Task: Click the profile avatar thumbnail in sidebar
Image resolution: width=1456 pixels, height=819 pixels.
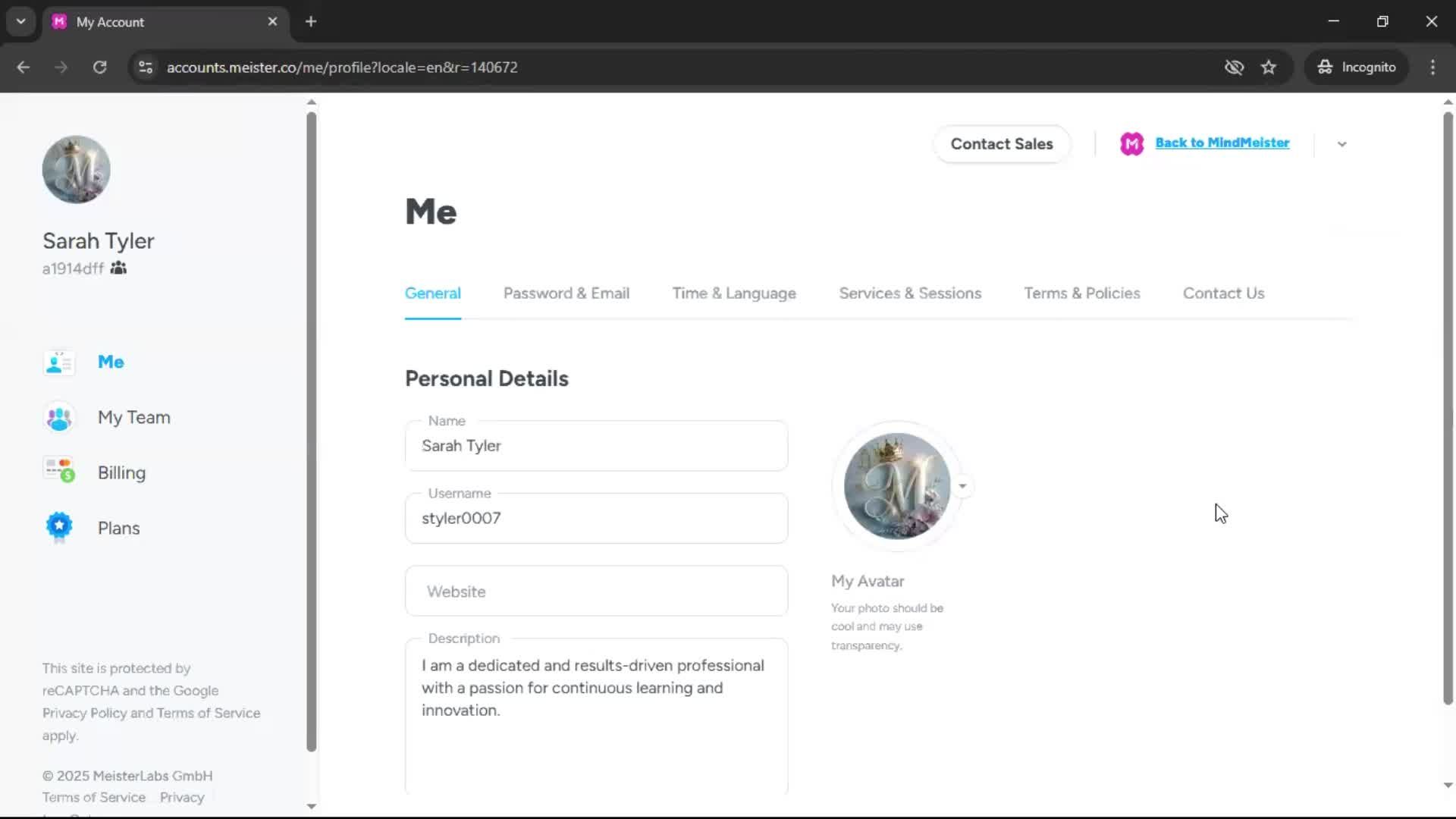Action: tap(76, 170)
